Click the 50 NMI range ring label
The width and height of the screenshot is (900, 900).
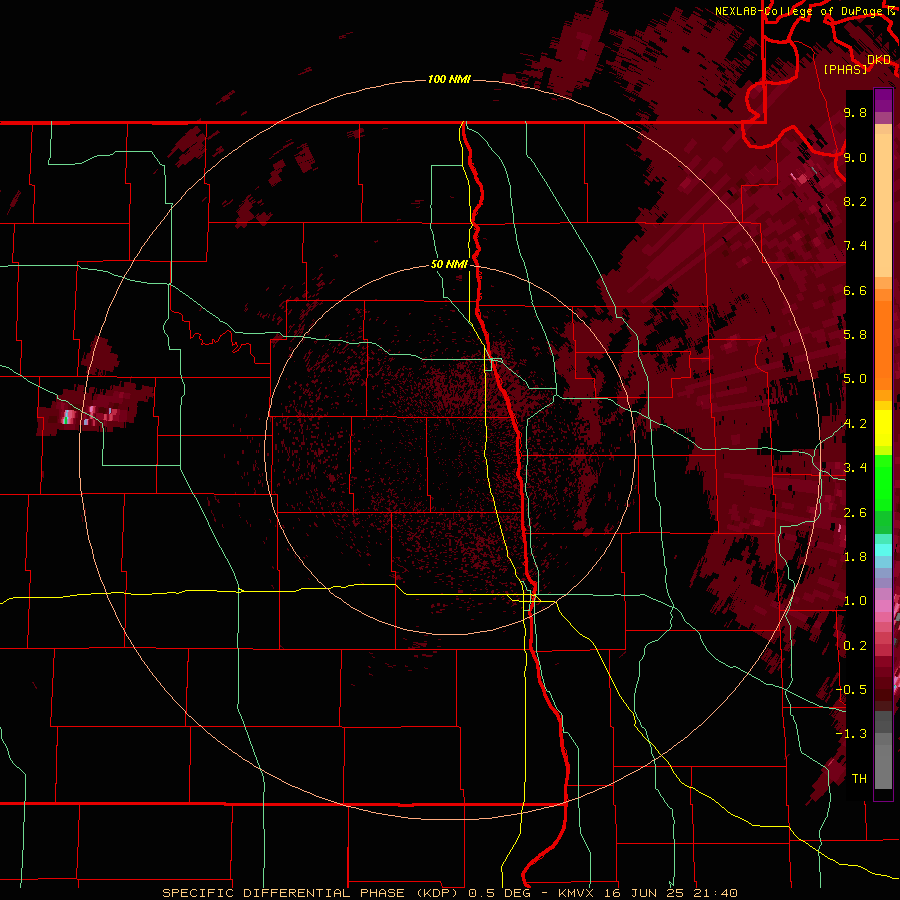tap(449, 264)
